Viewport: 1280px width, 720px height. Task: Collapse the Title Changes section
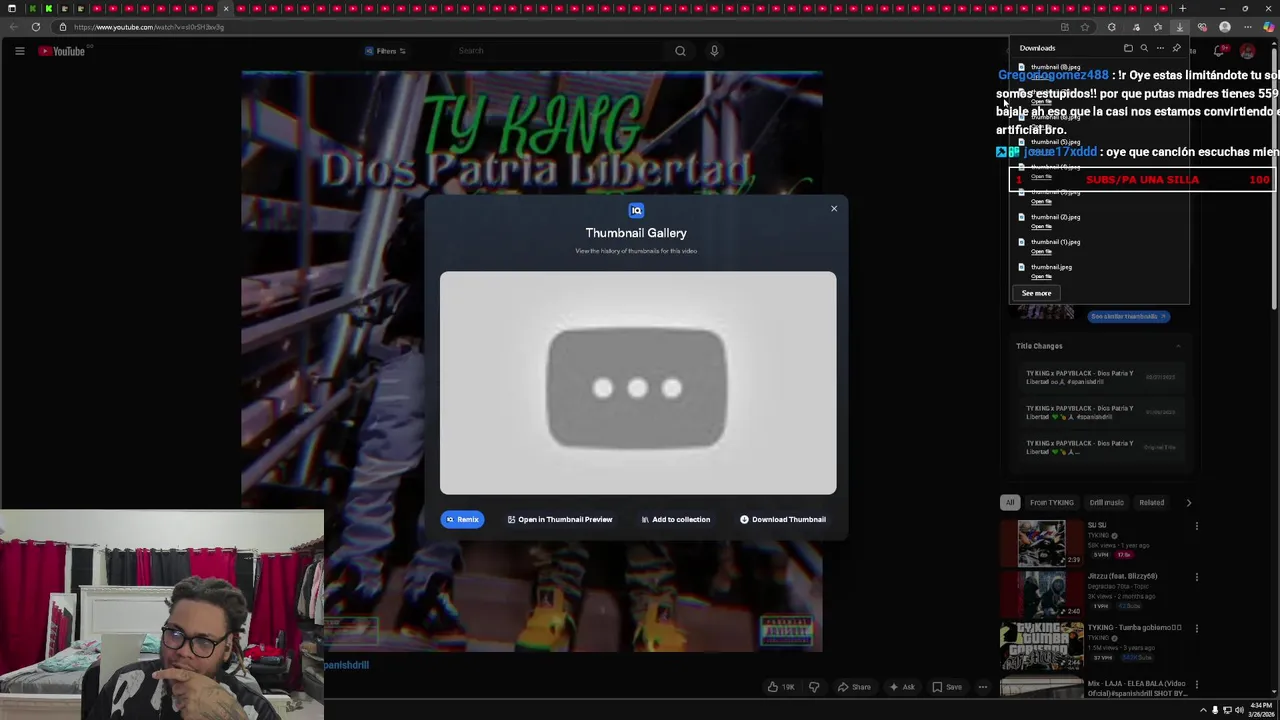pos(1178,346)
